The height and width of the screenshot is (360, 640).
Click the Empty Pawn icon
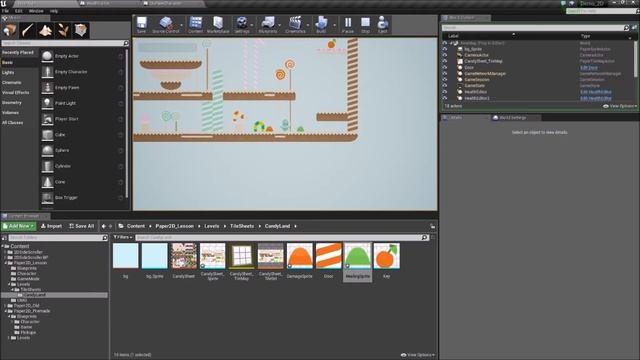(47, 87)
